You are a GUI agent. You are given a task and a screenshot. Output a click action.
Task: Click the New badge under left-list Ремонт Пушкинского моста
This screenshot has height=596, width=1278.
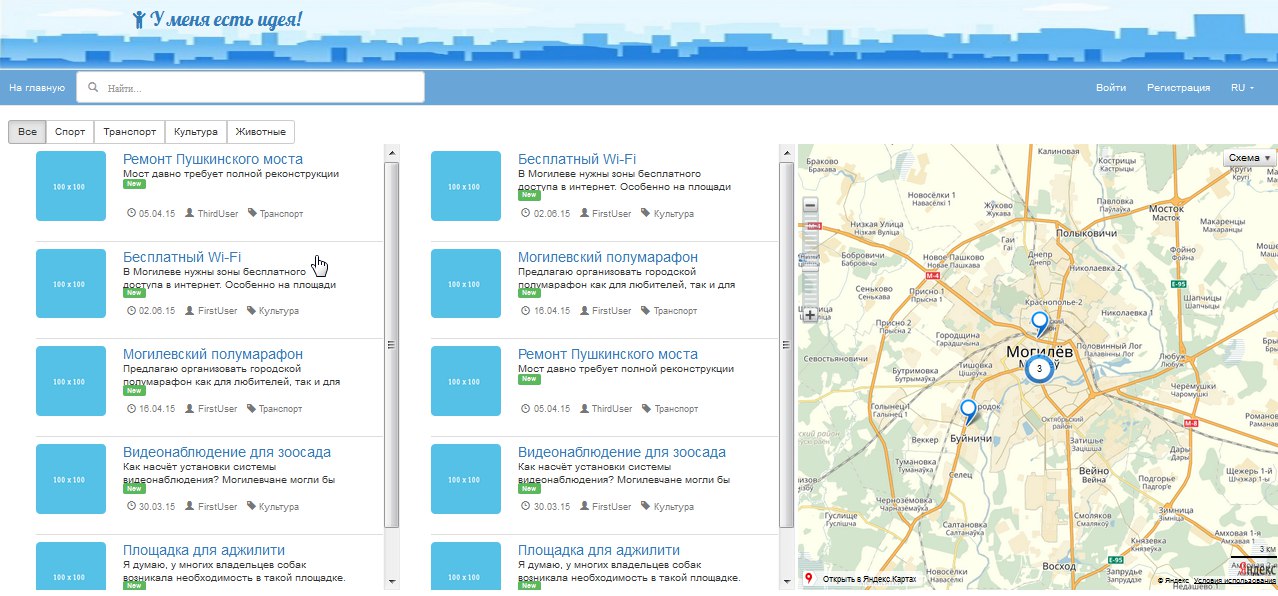click(134, 185)
